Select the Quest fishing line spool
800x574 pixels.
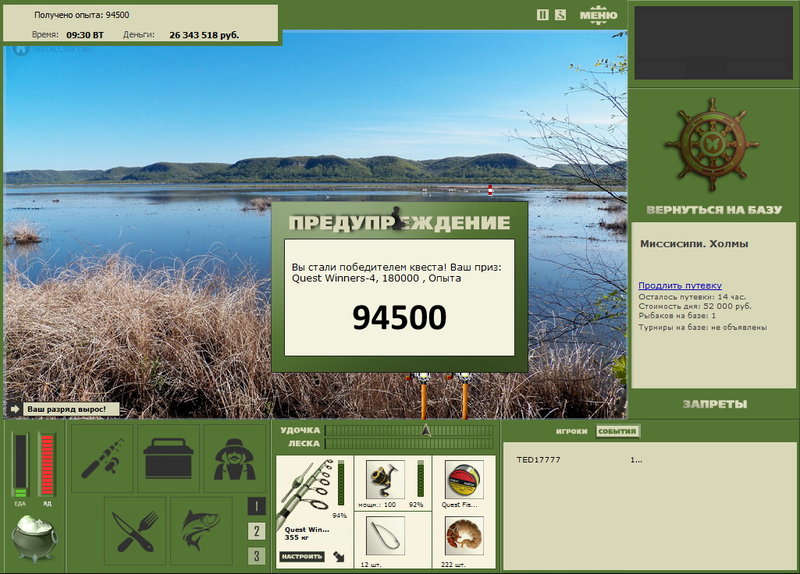pyautogui.click(x=463, y=480)
